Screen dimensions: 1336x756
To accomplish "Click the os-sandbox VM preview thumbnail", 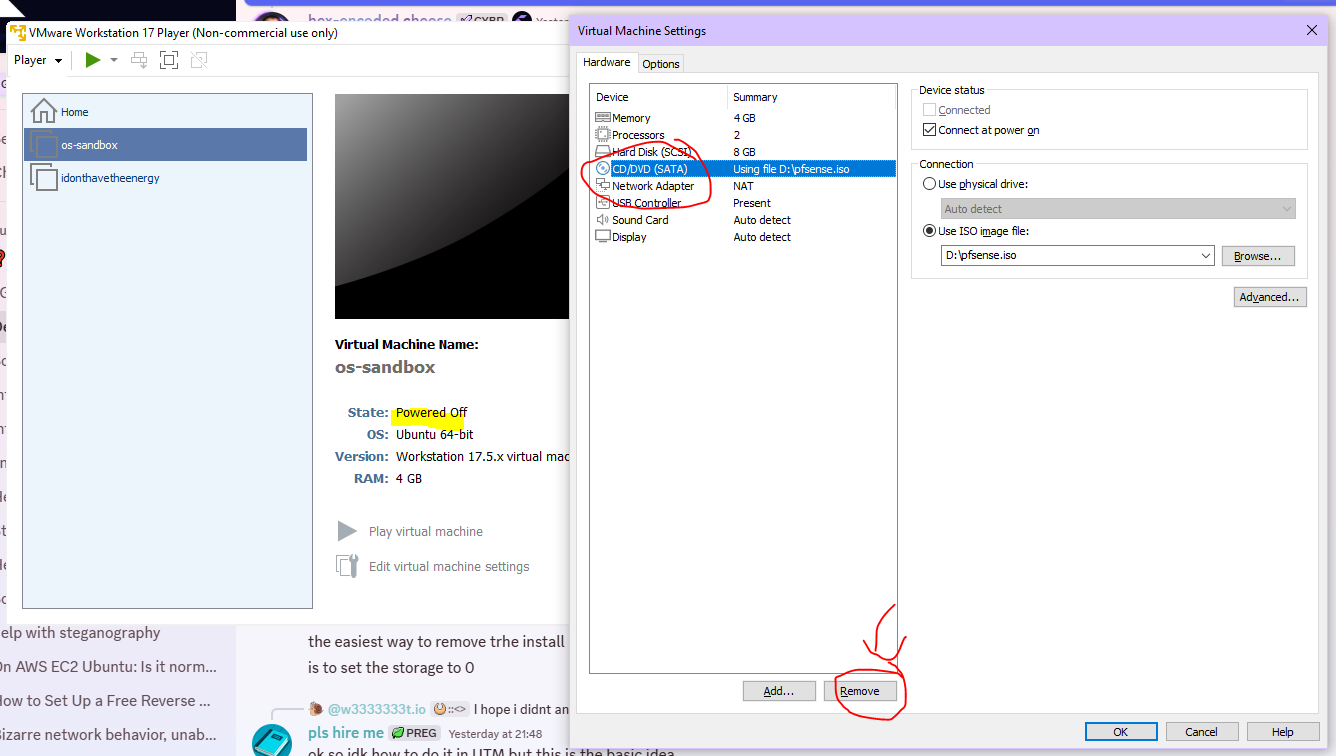I will [452, 207].
